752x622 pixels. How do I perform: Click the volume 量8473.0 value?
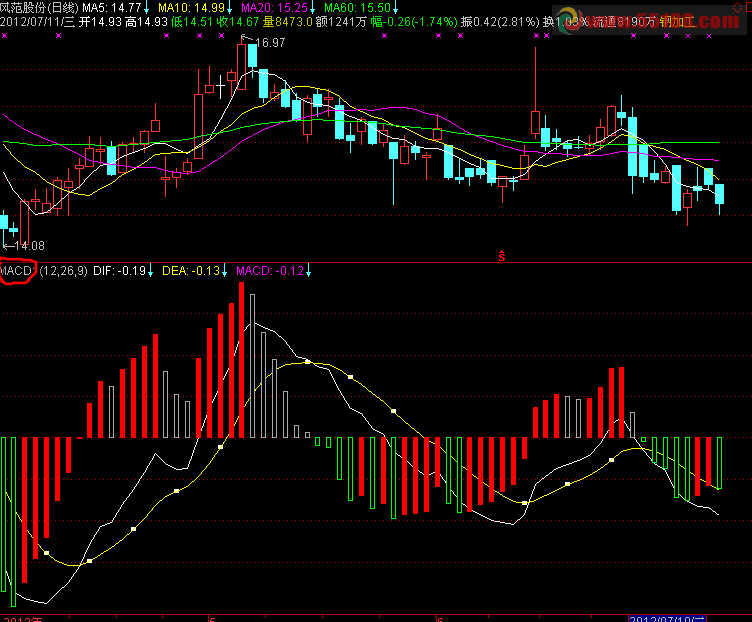287,22
